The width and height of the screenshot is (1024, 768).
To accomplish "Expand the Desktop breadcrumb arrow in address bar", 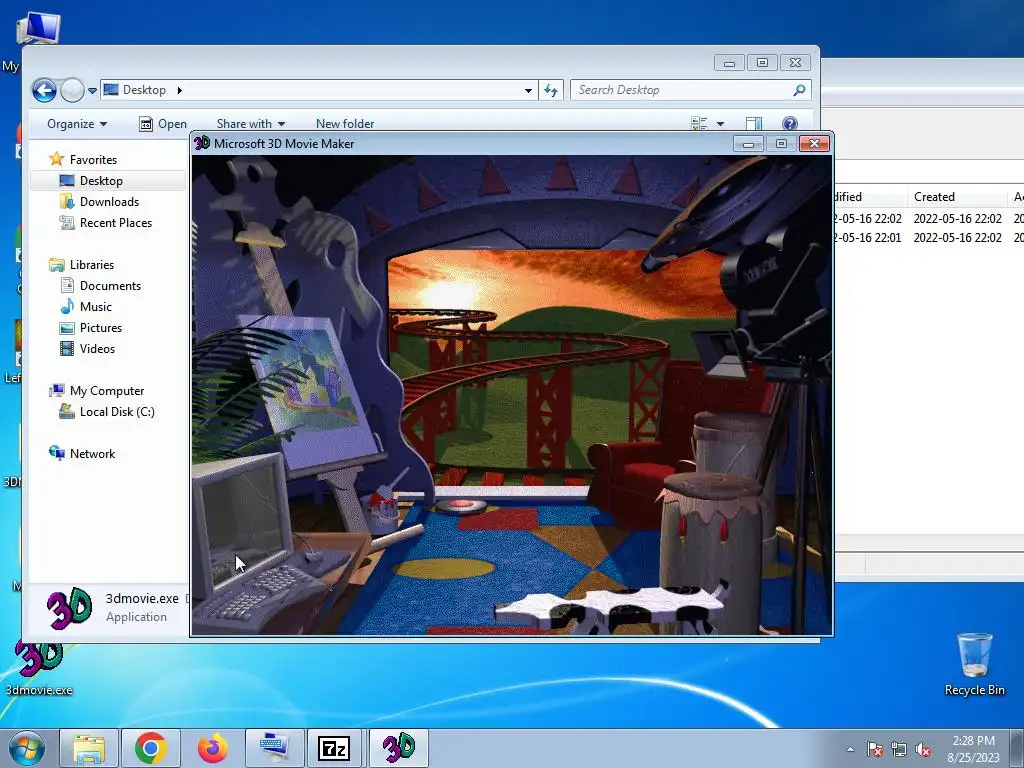I will coord(180,90).
